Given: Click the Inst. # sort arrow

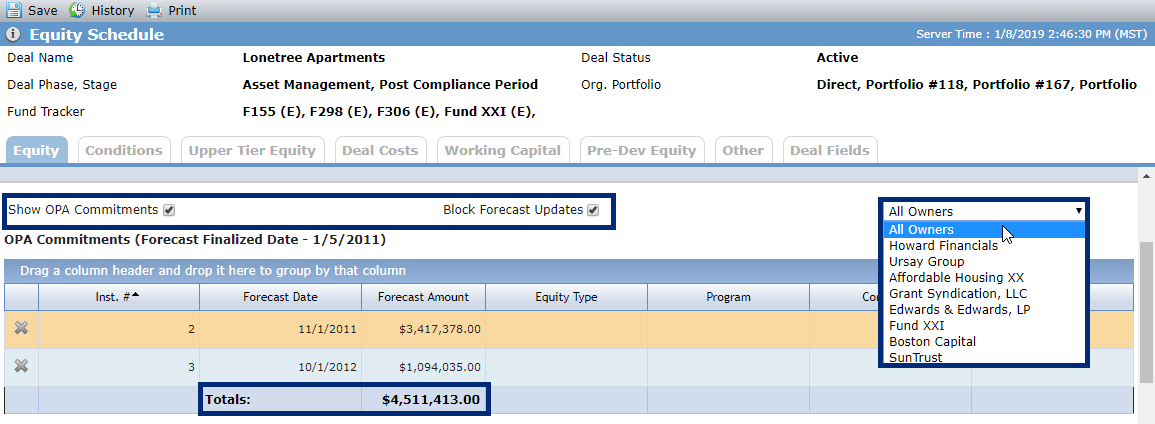Looking at the screenshot, I should click(136, 296).
